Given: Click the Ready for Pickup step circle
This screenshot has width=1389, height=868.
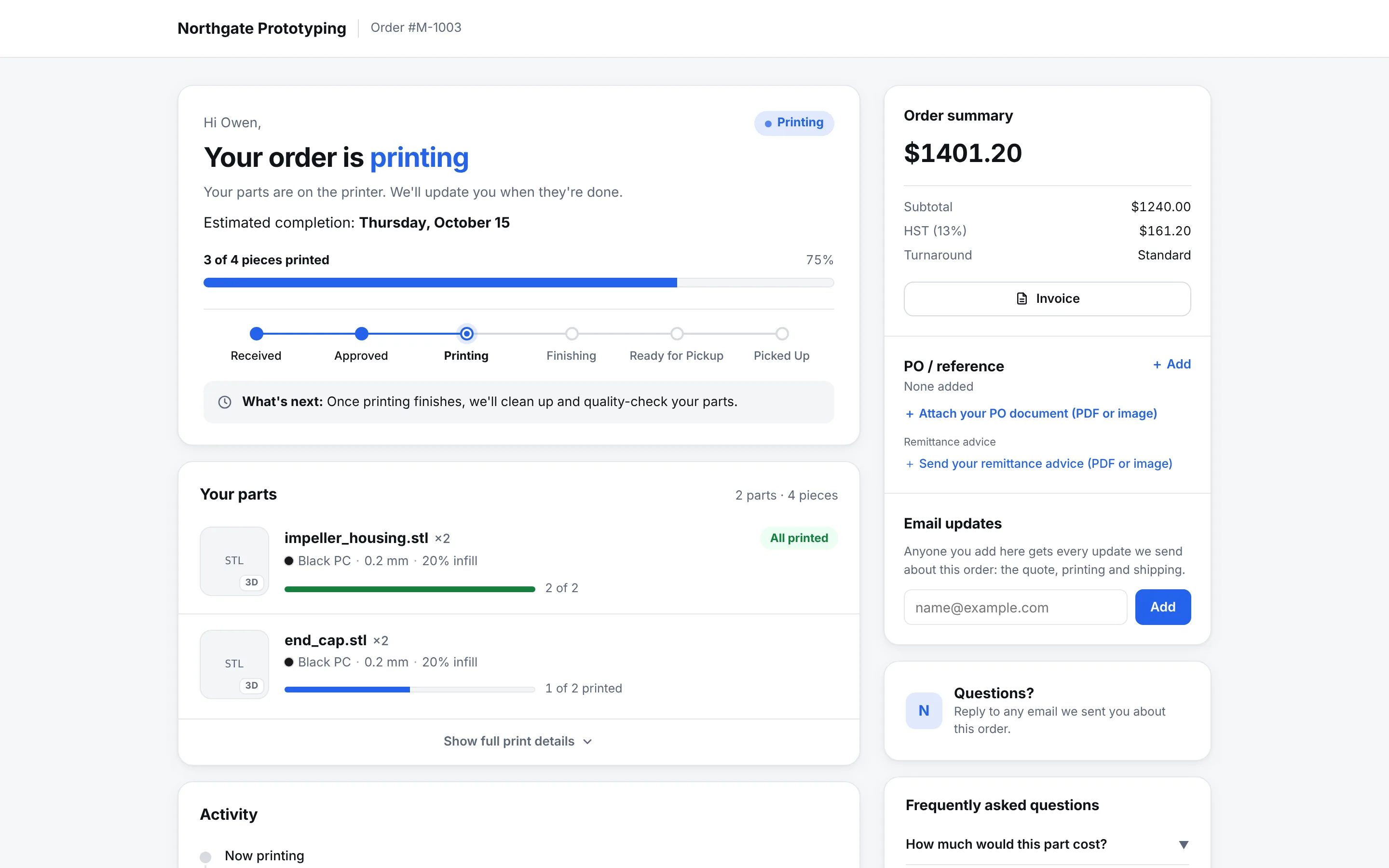Looking at the screenshot, I should pos(677,334).
